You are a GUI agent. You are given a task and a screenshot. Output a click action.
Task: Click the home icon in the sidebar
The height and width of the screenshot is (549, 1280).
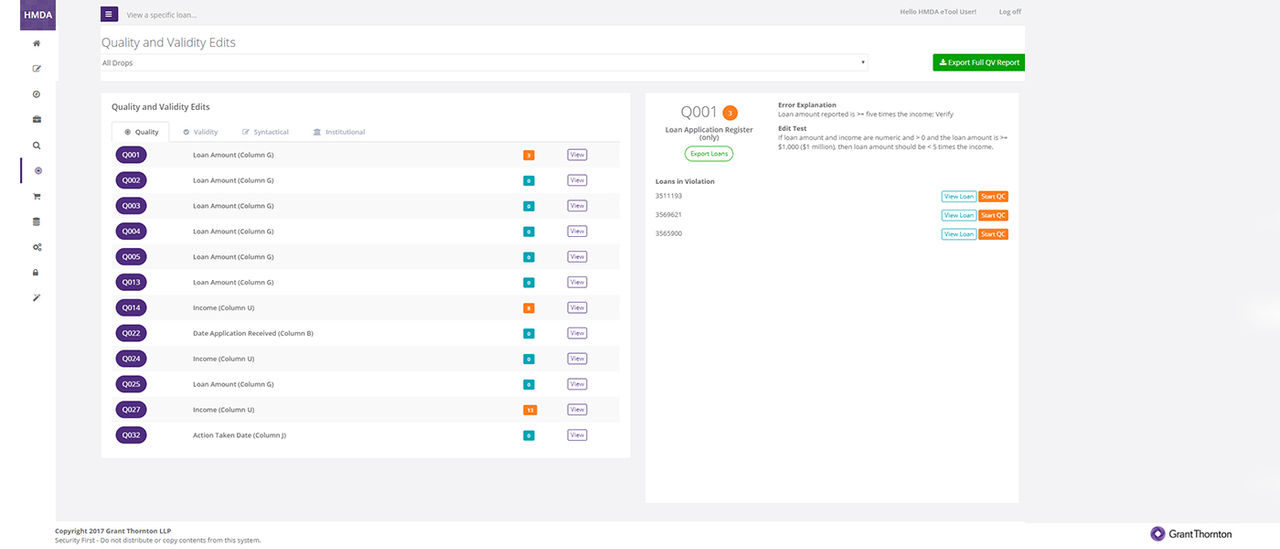(37, 43)
